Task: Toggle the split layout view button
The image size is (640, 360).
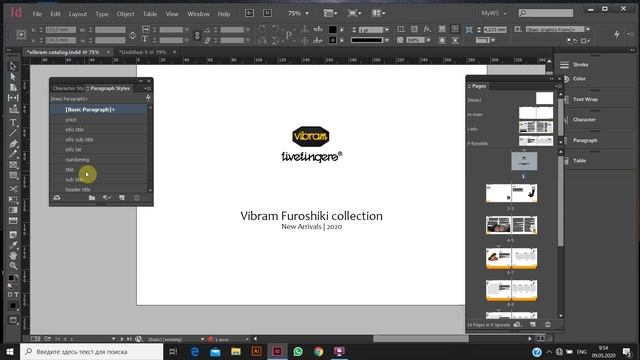Action: (540, 339)
